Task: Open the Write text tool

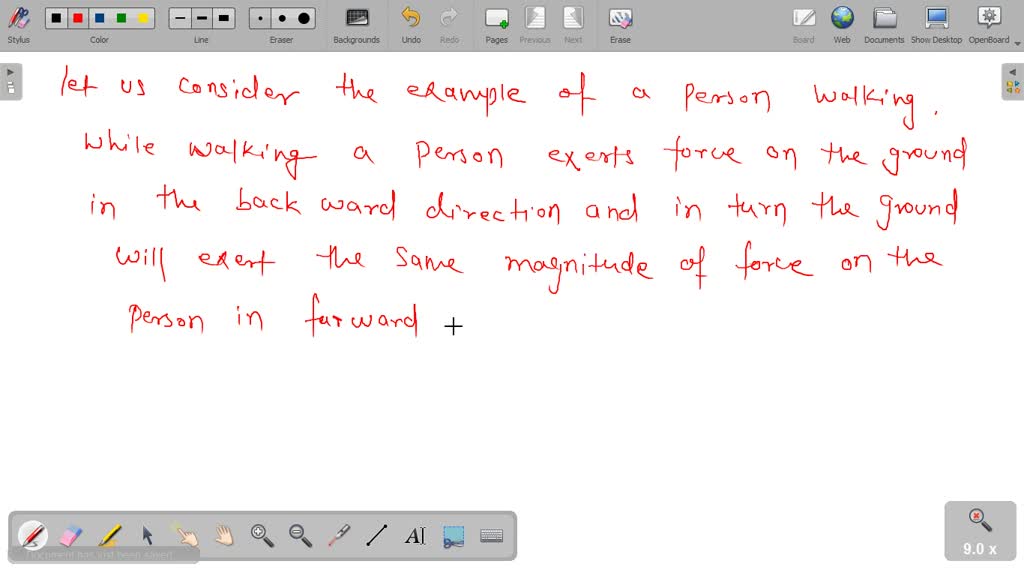Action: [x=415, y=537]
